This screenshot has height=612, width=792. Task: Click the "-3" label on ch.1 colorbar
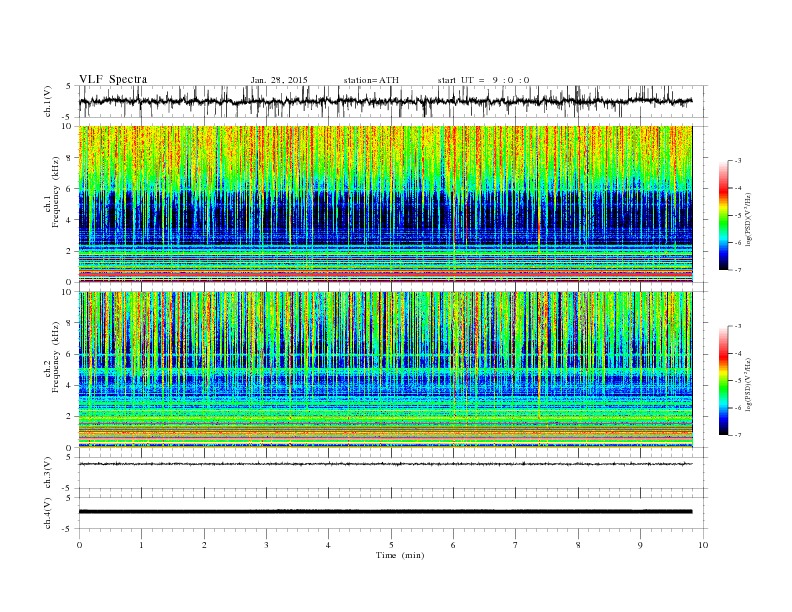(x=737, y=161)
